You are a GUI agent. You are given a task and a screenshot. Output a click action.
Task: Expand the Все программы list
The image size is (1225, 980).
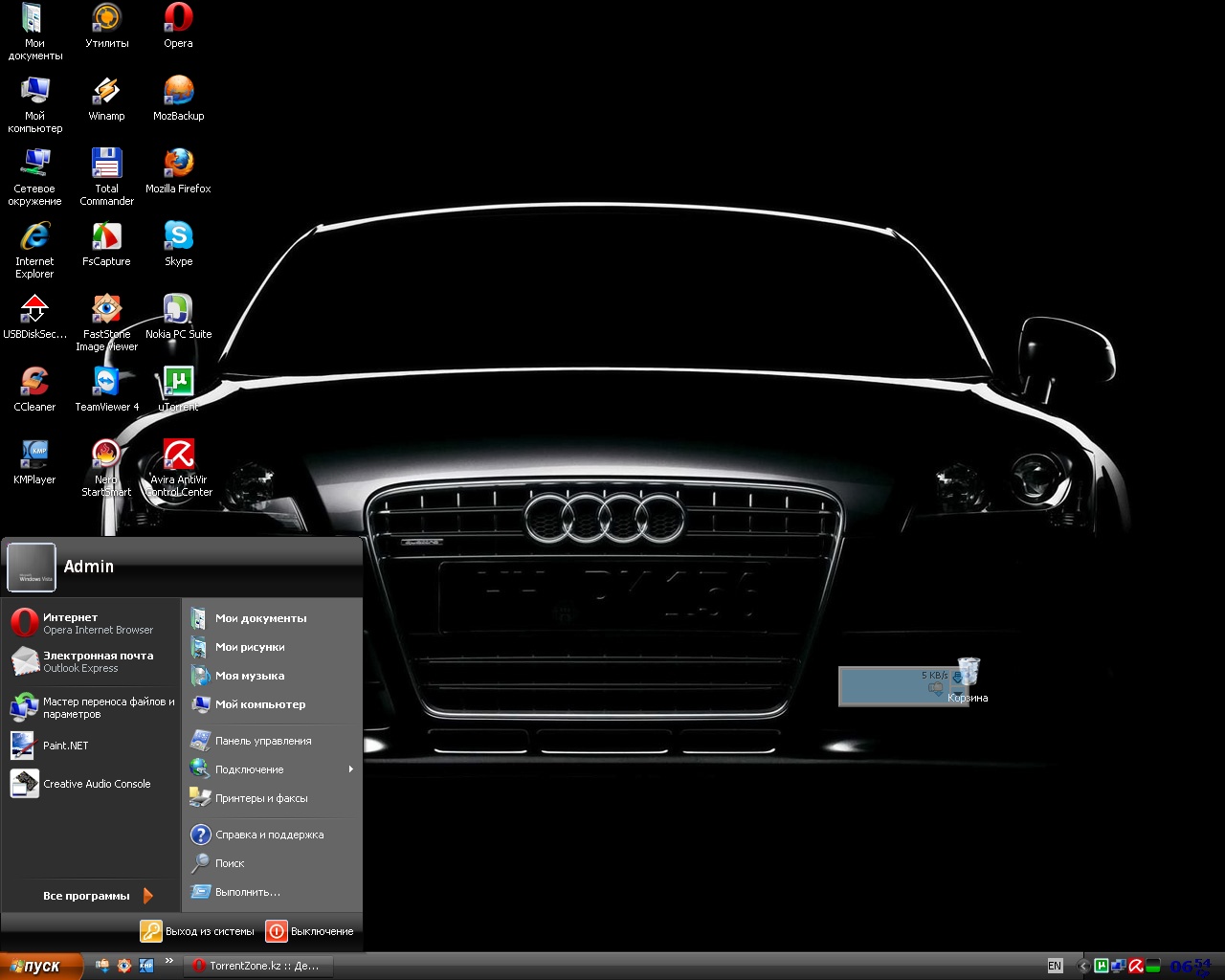click(98, 896)
